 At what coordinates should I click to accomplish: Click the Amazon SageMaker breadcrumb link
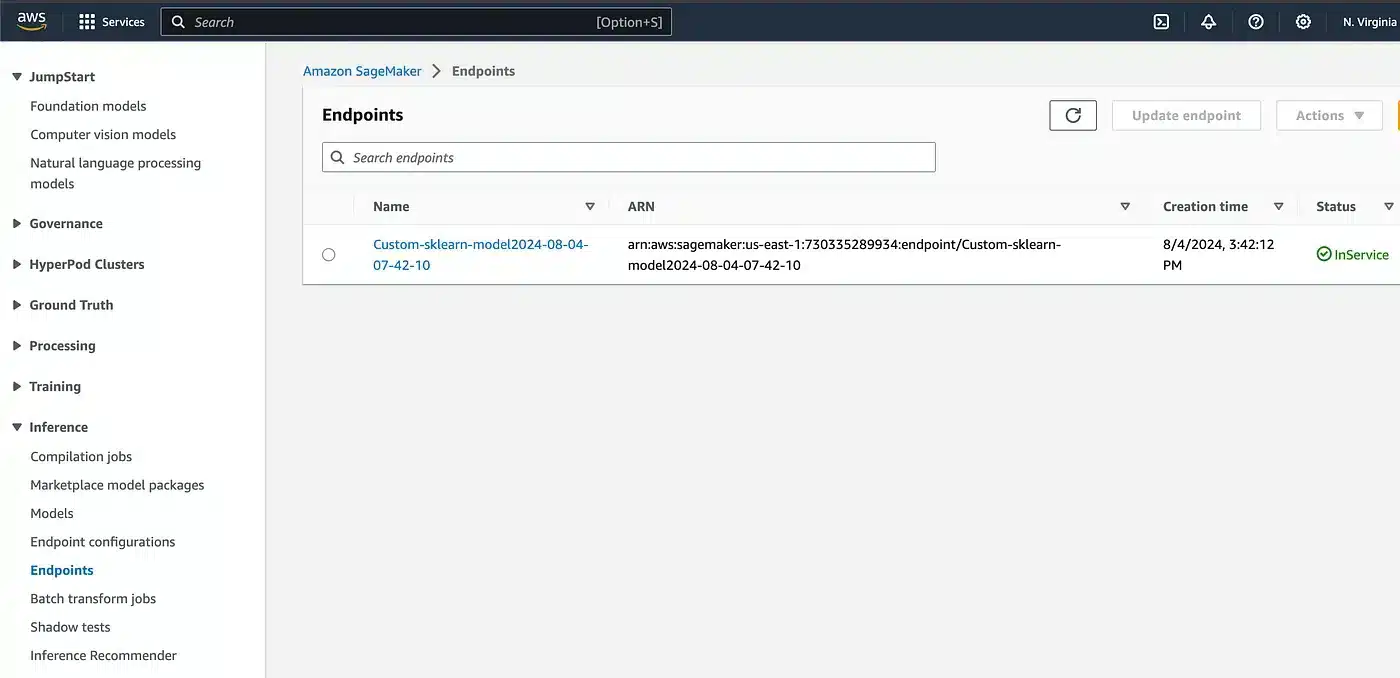362,71
